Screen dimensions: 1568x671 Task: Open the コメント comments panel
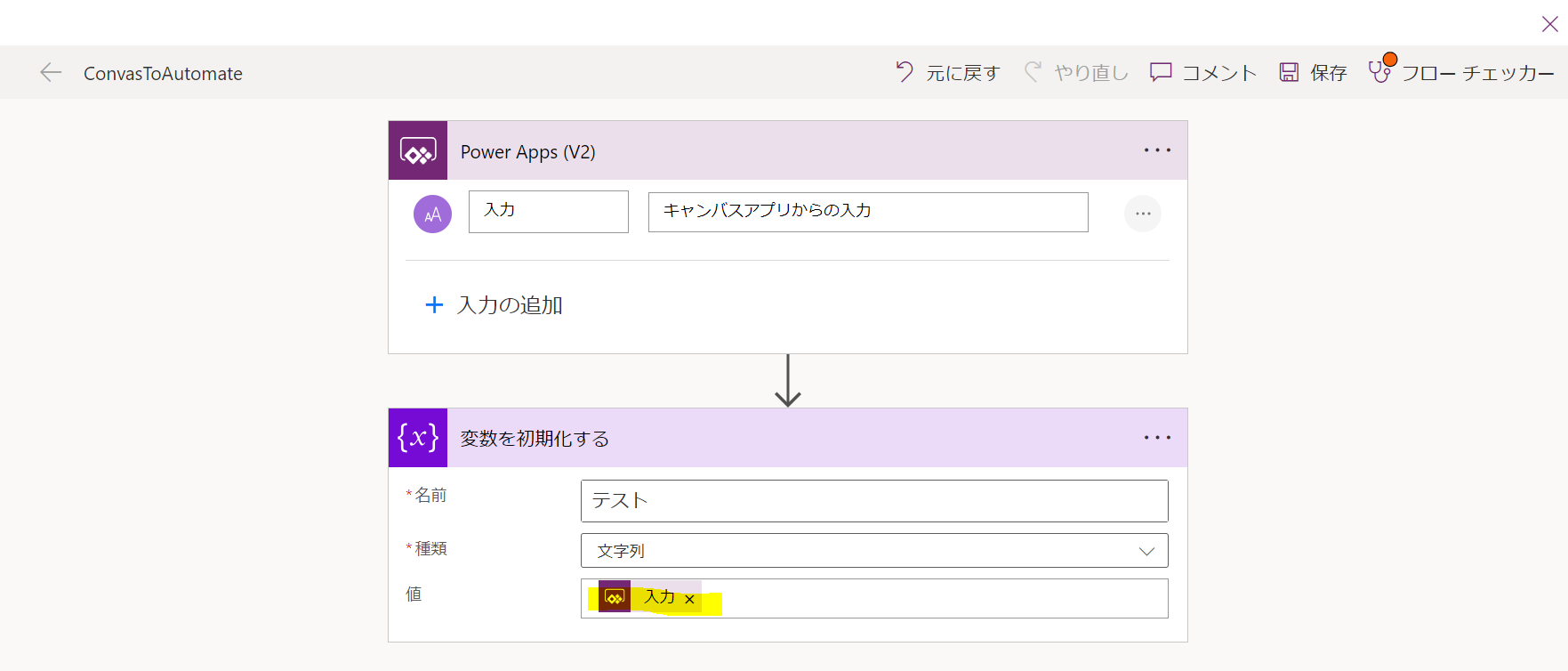(x=1203, y=72)
